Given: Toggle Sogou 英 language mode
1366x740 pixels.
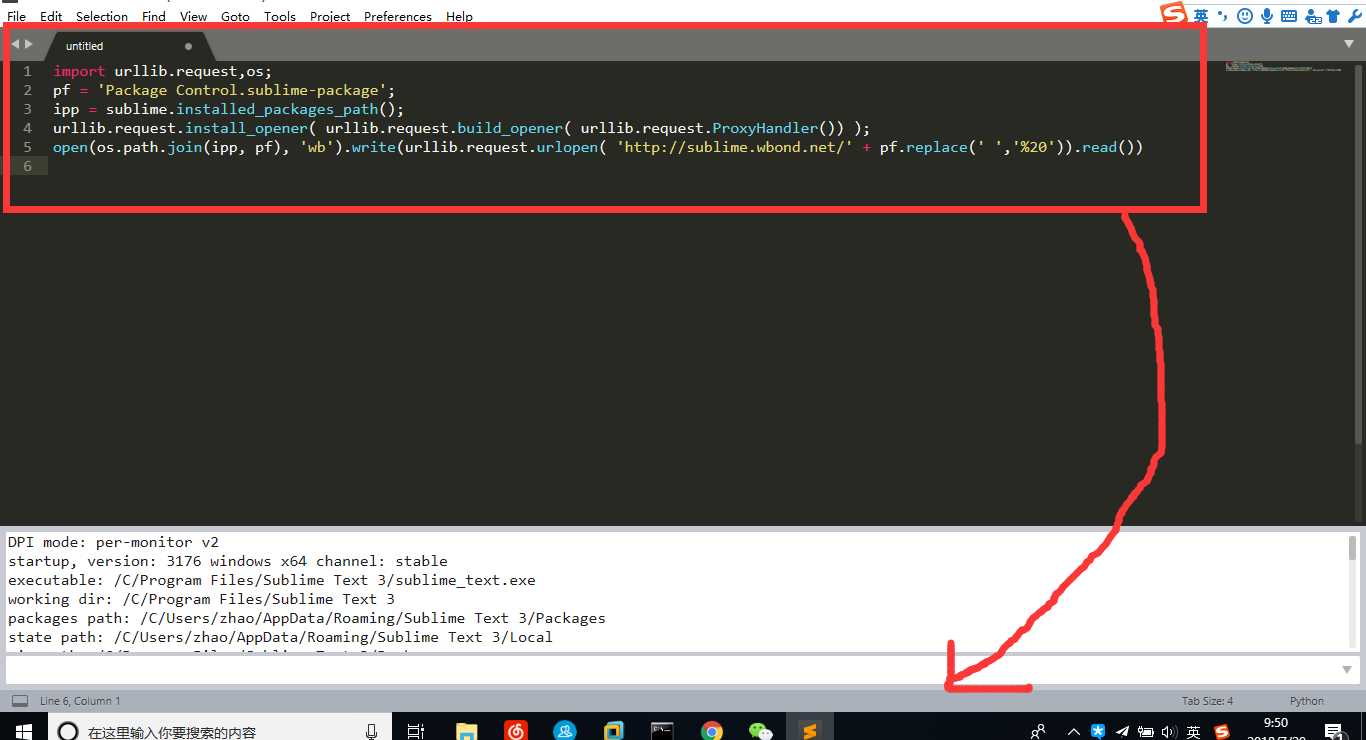Looking at the screenshot, I should (1201, 15).
